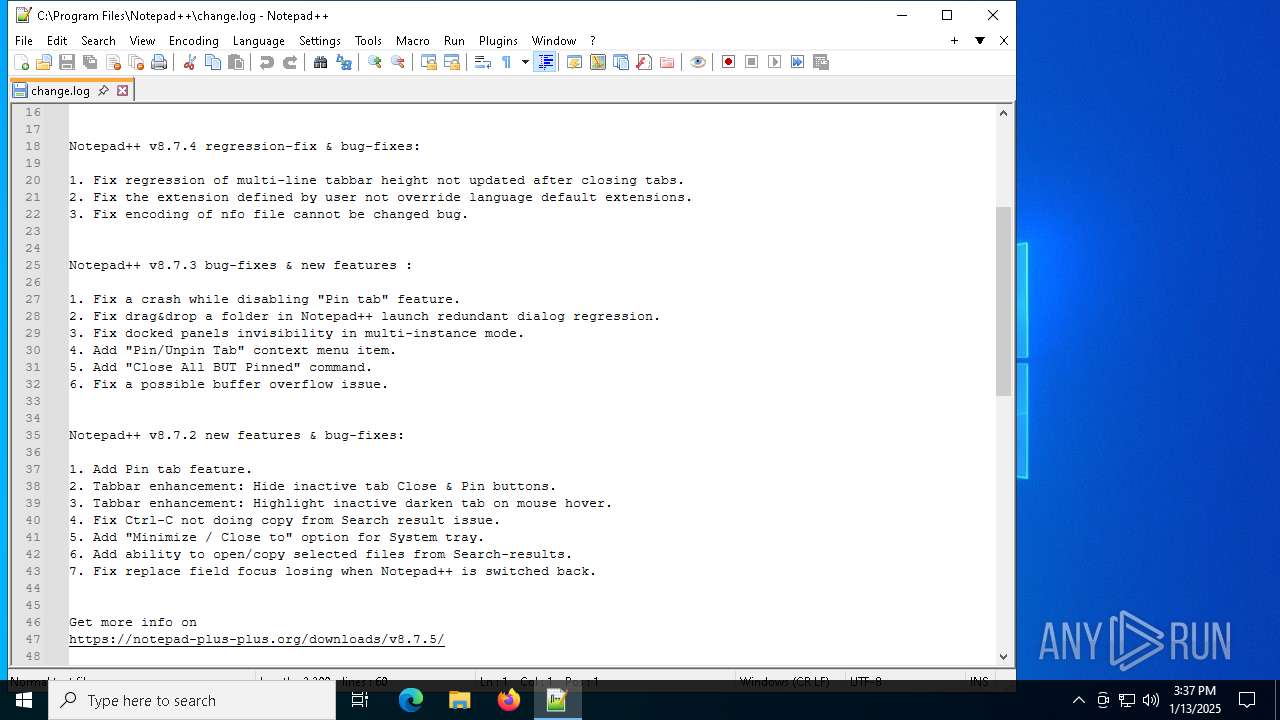
Task: Toggle the Document Map icon
Action: coord(598,62)
